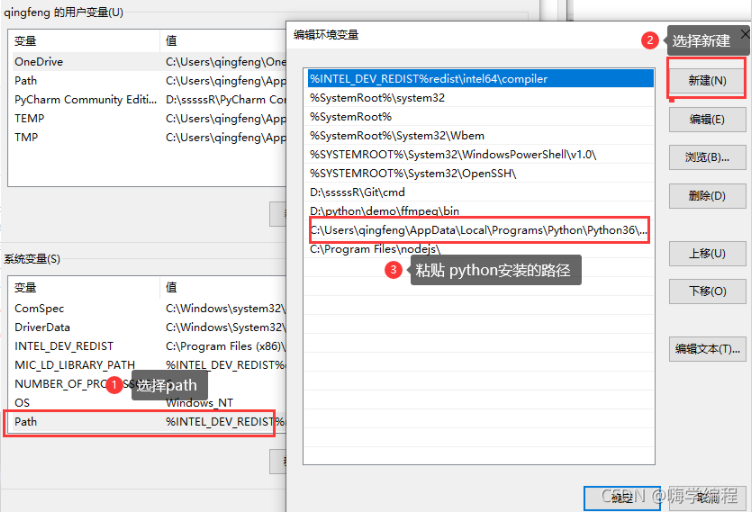Select the System32\OpenSSH\ path entry

pyautogui.click(x=480, y=173)
